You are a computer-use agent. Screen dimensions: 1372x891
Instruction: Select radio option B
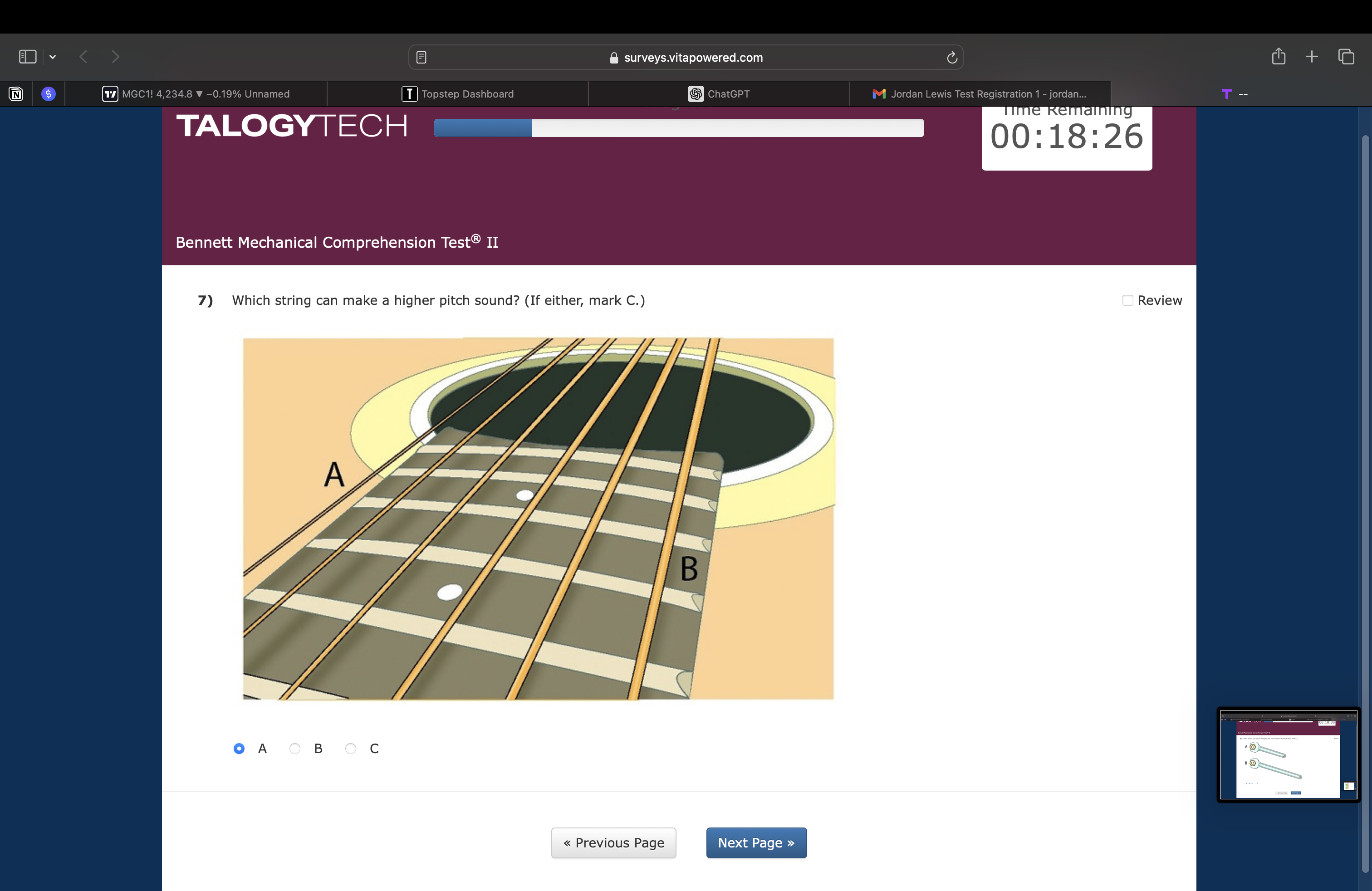(294, 749)
